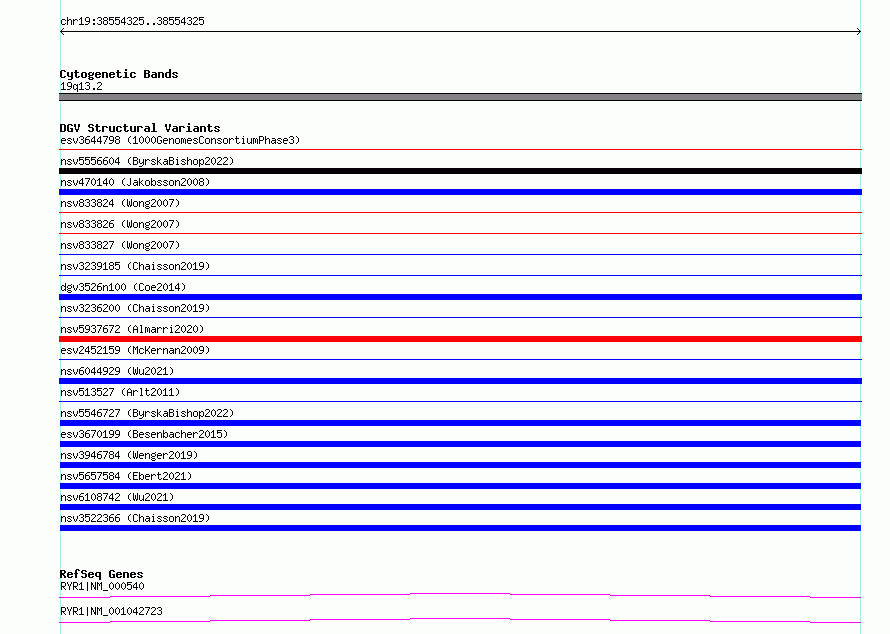
Task: Select the Cytogenetic Bands track heading
Action: pyautogui.click(x=119, y=74)
